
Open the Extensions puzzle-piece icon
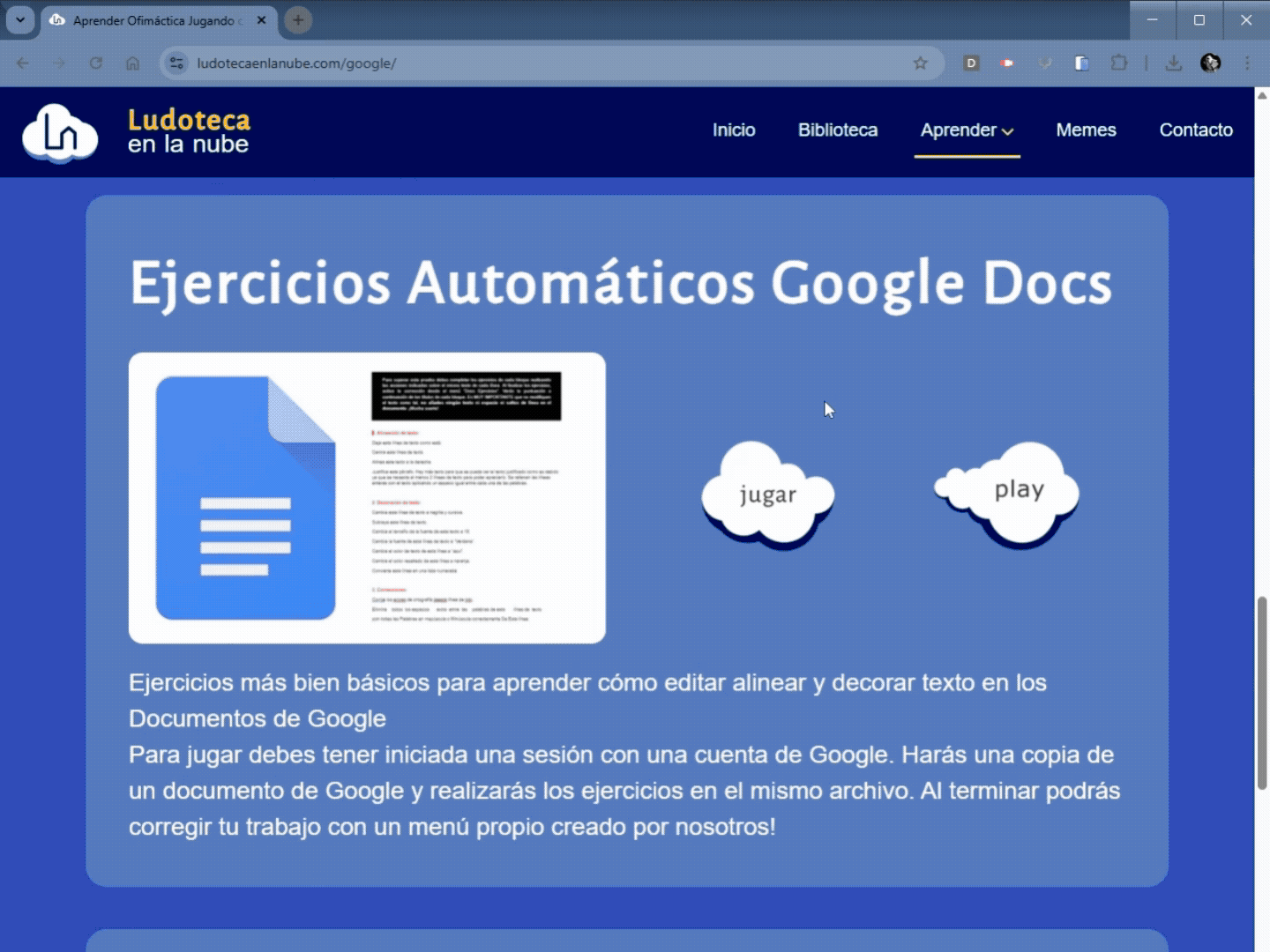(1119, 63)
